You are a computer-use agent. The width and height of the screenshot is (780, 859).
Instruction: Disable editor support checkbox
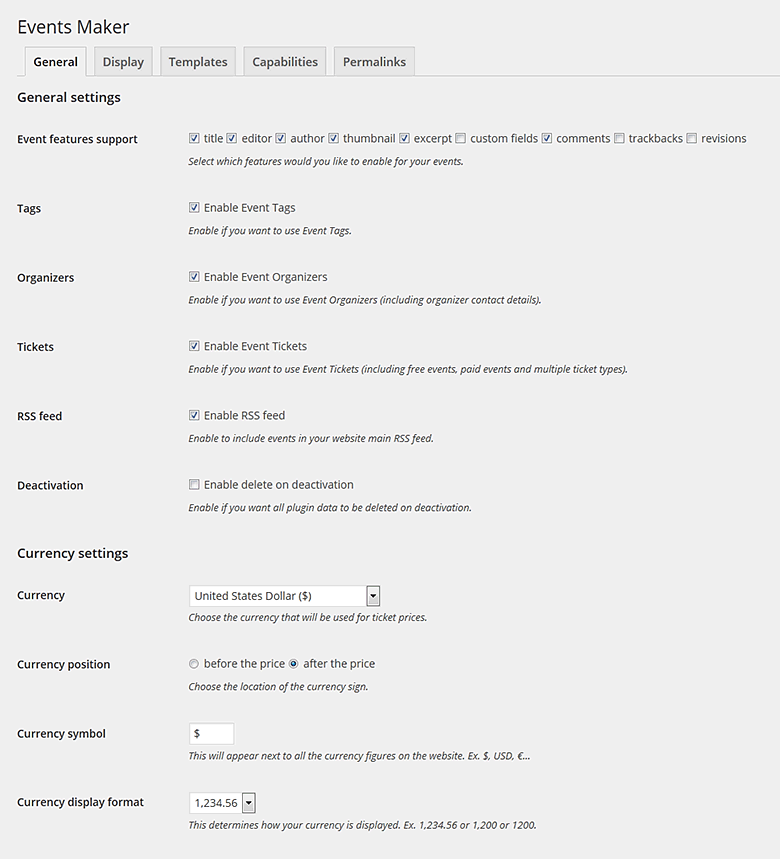pyautogui.click(x=232, y=139)
